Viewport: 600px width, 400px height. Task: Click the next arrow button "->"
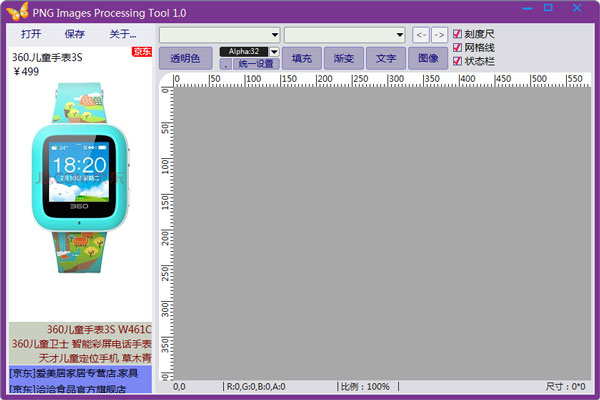[x=439, y=35]
